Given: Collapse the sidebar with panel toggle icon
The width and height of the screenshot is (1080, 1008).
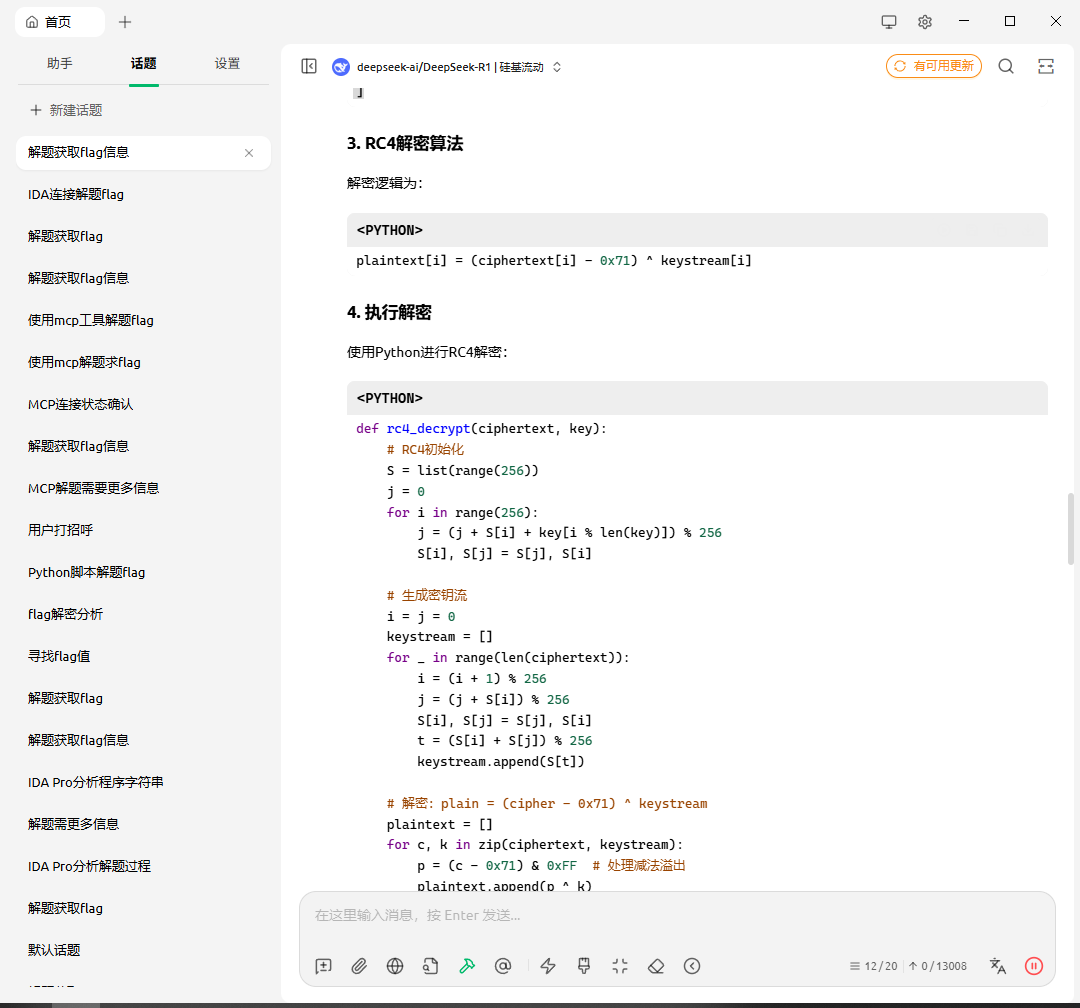Looking at the screenshot, I should (309, 66).
